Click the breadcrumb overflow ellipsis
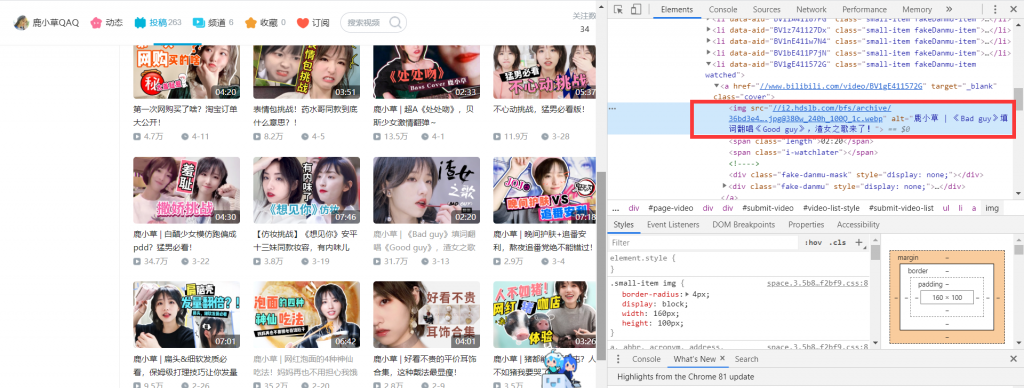Screen dimensions: 1024x388 pyautogui.click(x=615, y=208)
